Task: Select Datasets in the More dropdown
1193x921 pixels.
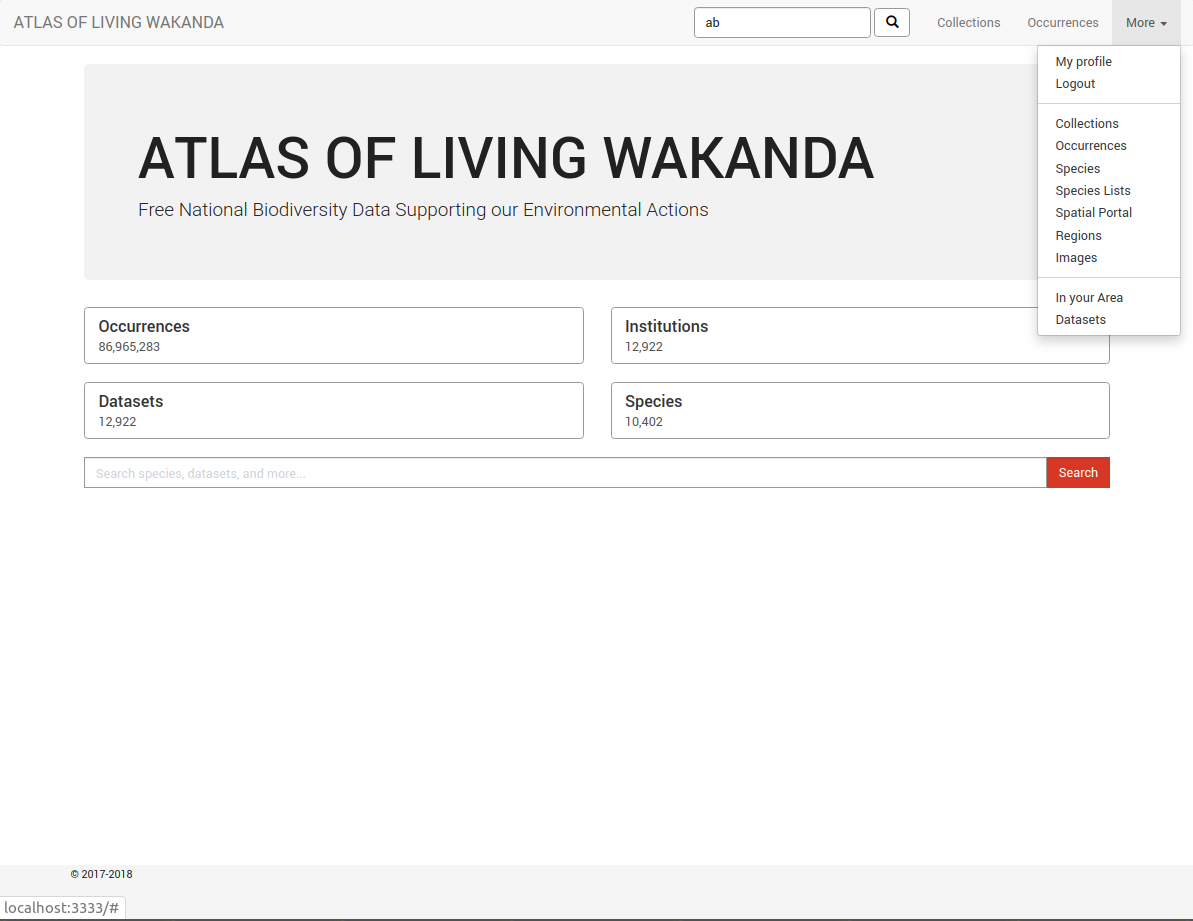Action: click(x=1080, y=319)
